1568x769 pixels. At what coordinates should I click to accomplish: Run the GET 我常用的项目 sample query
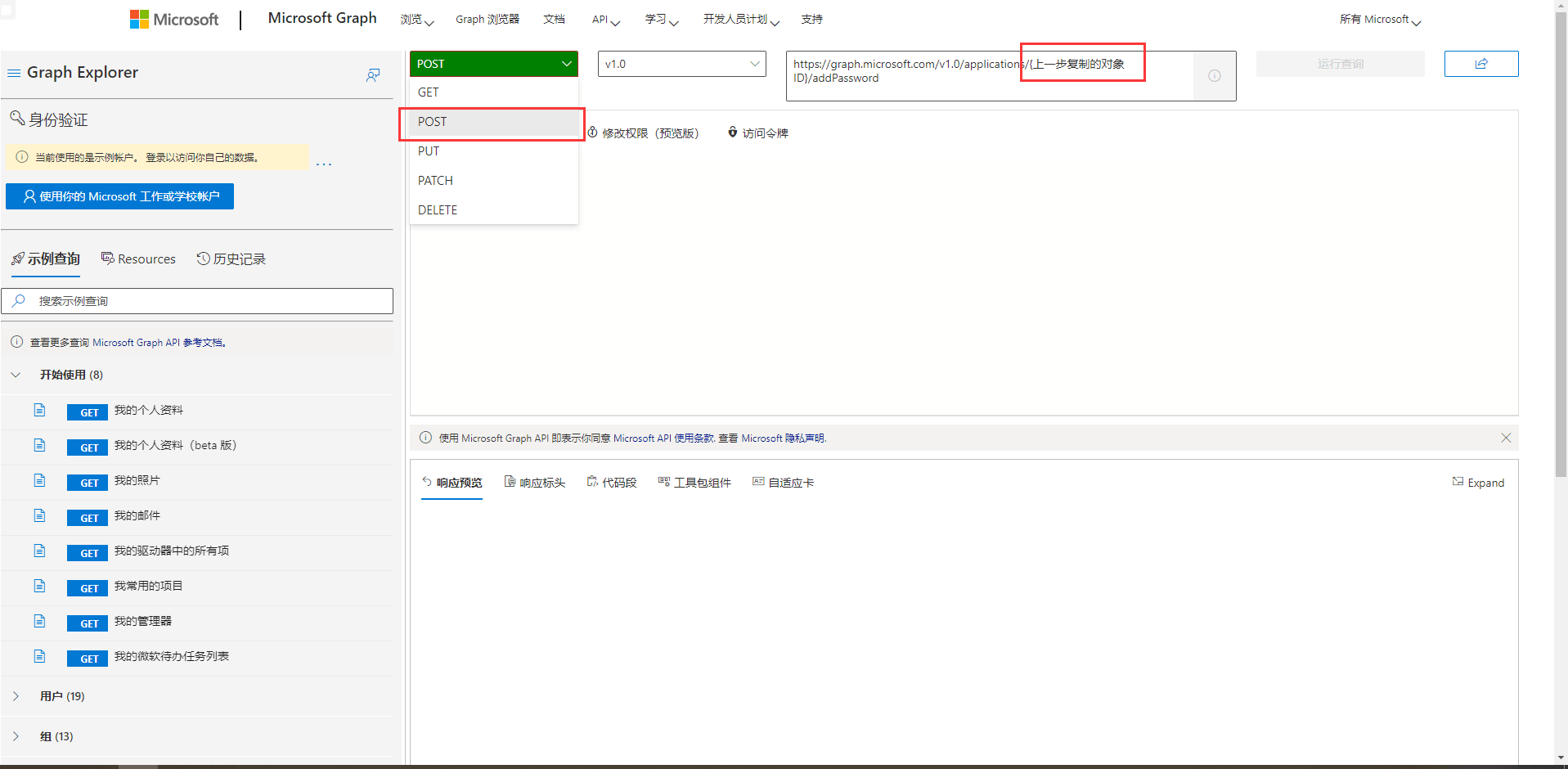pyautogui.click(x=196, y=587)
